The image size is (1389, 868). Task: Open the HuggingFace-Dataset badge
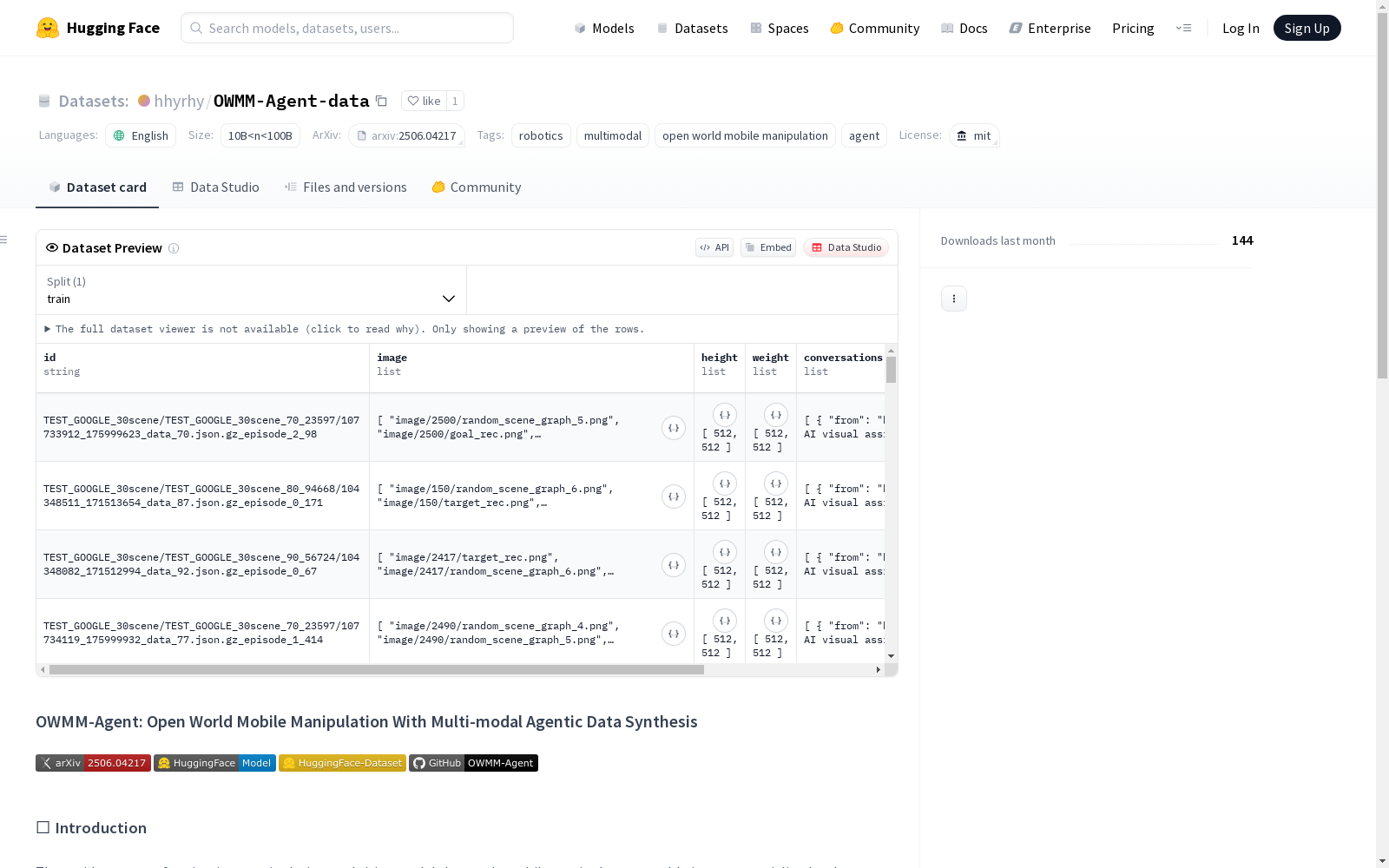pyautogui.click(x=342, y=763)
